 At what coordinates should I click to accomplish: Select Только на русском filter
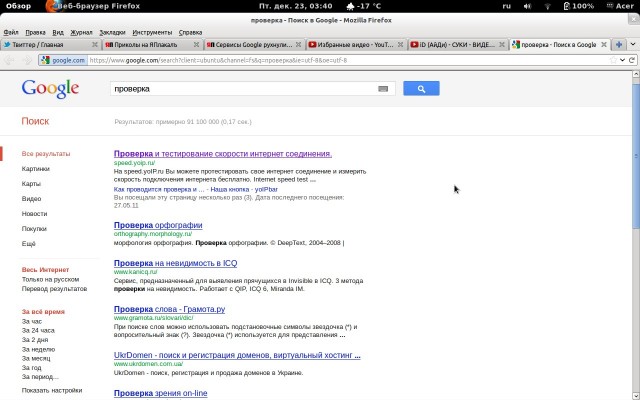point(50,280)
